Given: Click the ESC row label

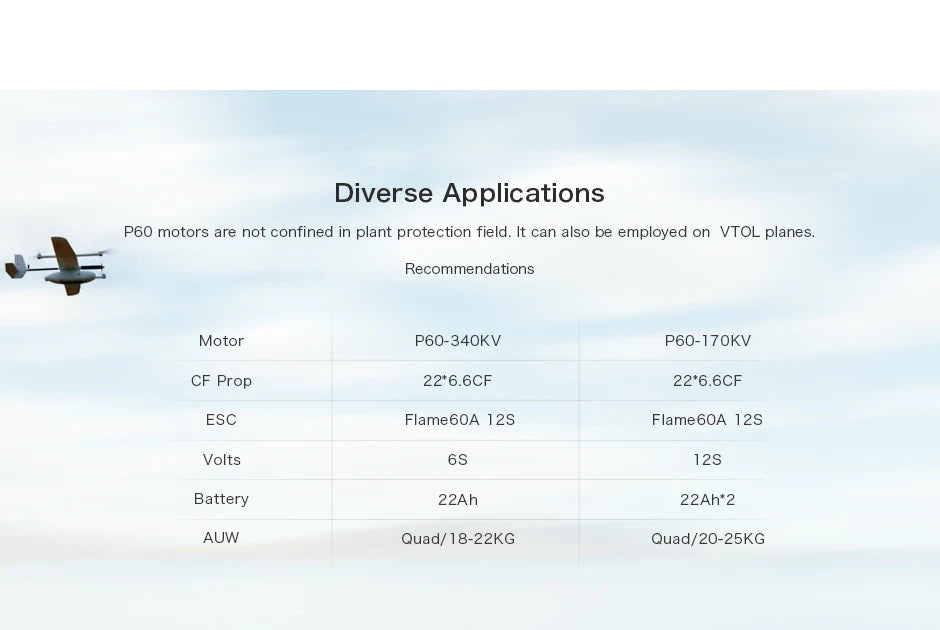Looking at the screenshot, I should 221,420.
